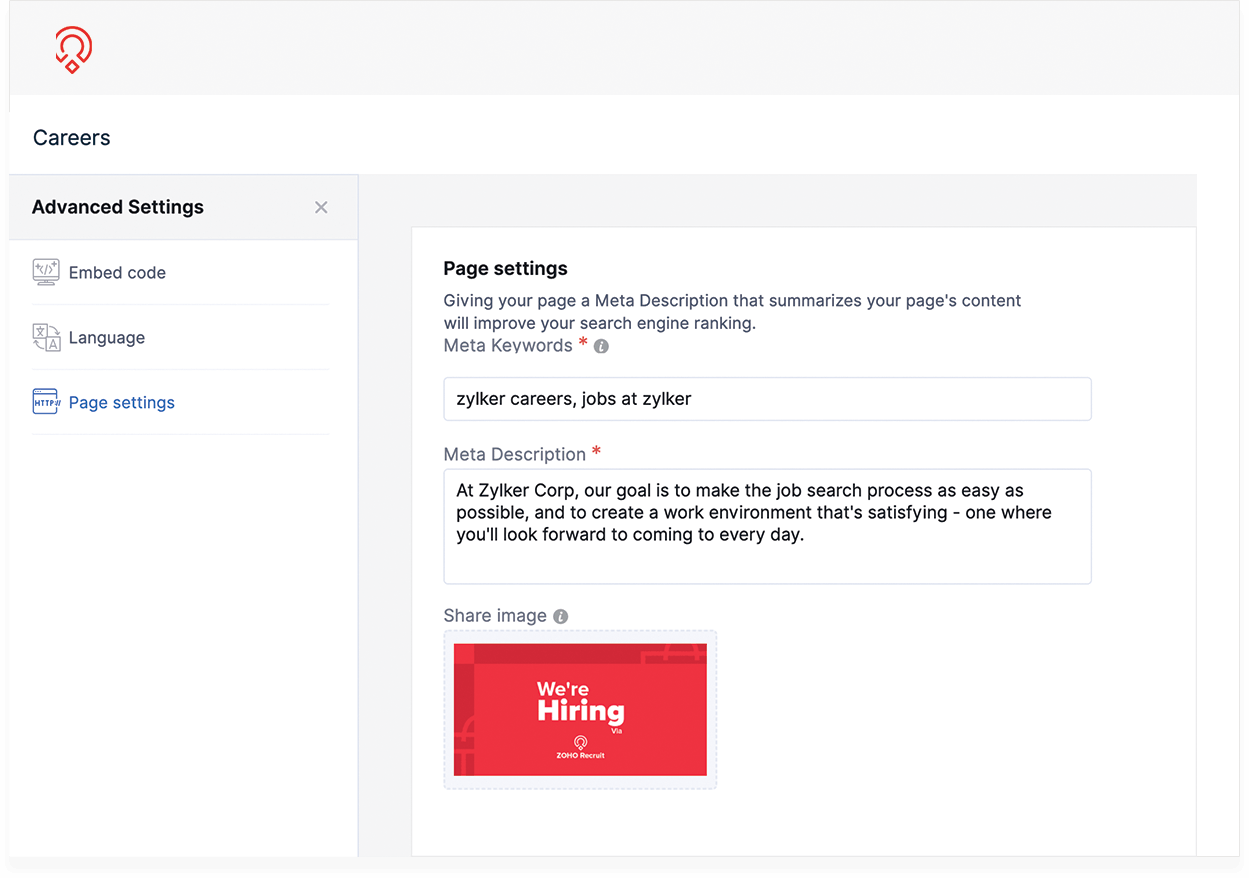Screen dimensions: 1249x878
Task: Click the info icon beside Share image
Action: (561, 617)
